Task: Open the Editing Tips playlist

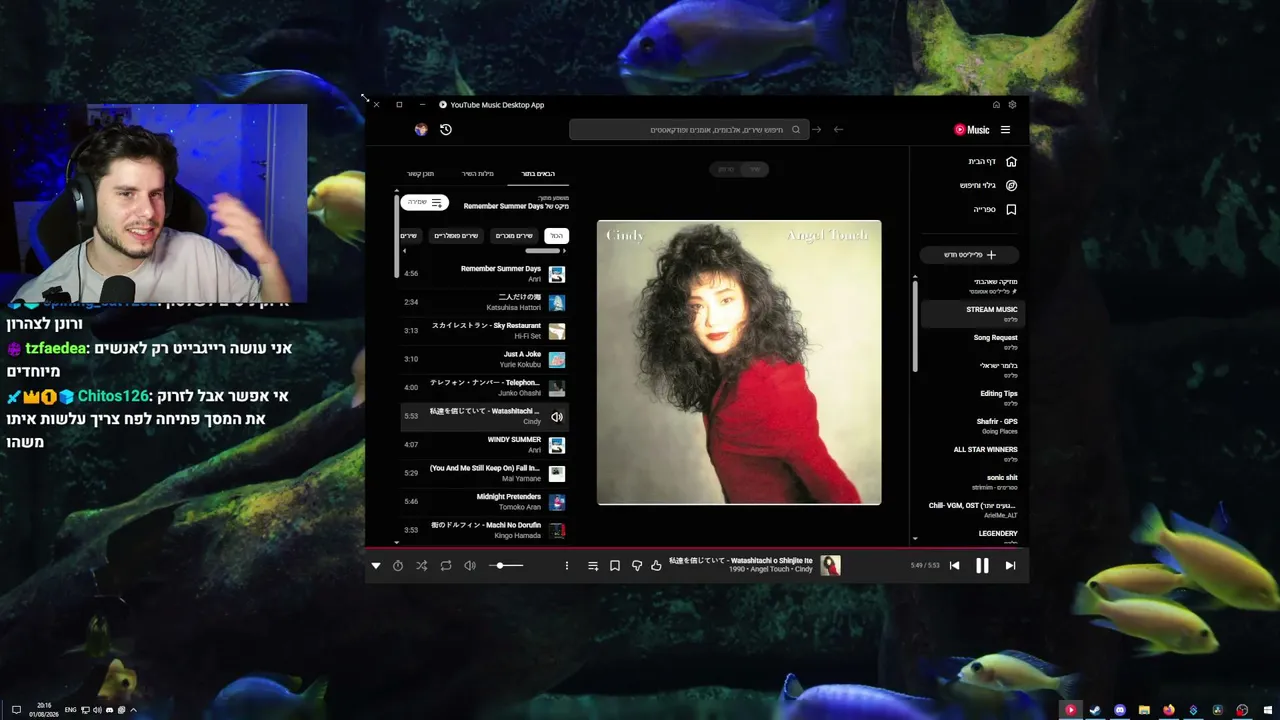Action: pyautogui.click(x=972, y=397)
